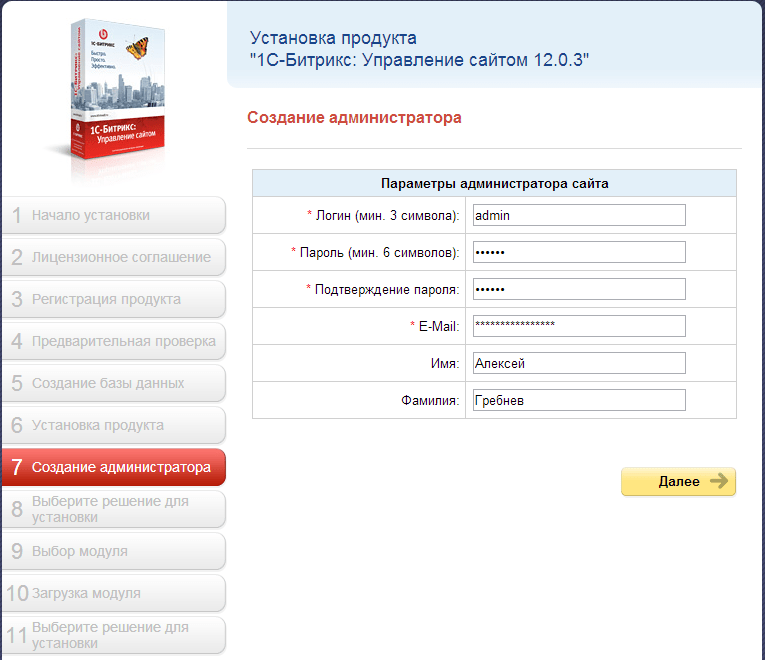
Task: Click the E-Mail label
Action: click(439, 326)
